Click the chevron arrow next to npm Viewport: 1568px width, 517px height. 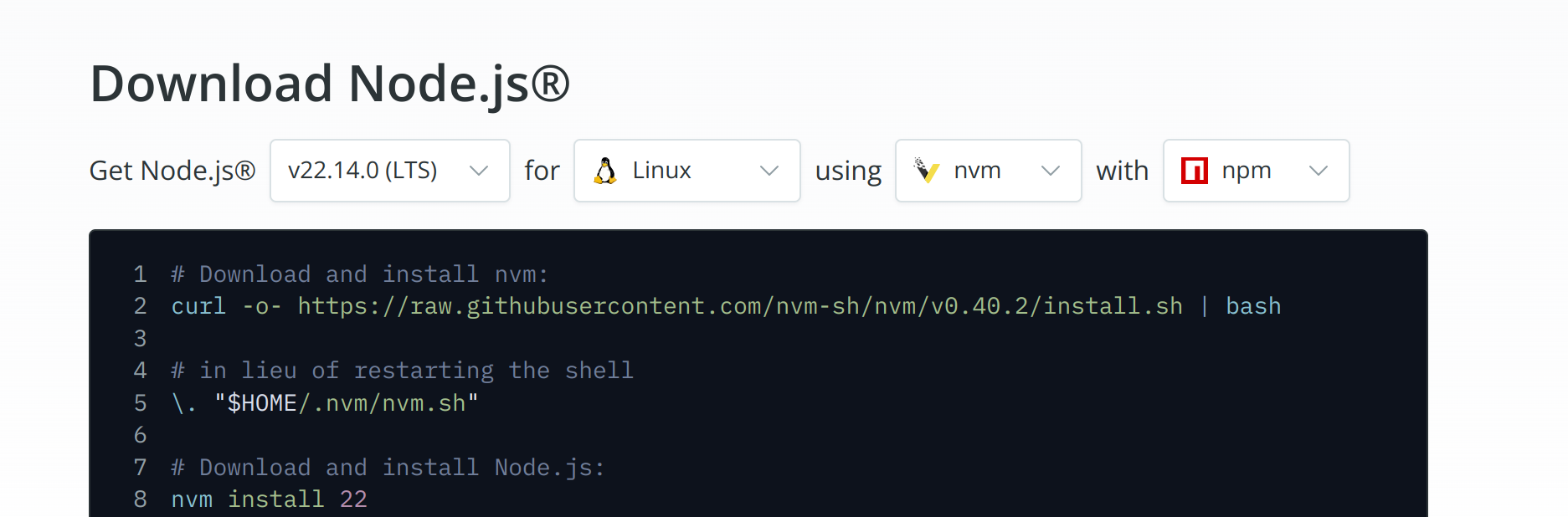(x=1319, y=171)
